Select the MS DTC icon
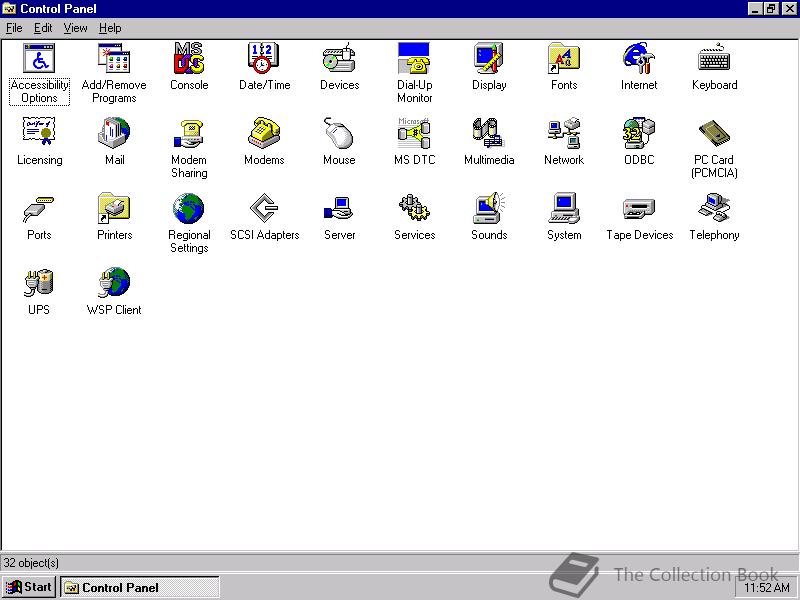Screen dimensions: 800x600 coord(414,133)
